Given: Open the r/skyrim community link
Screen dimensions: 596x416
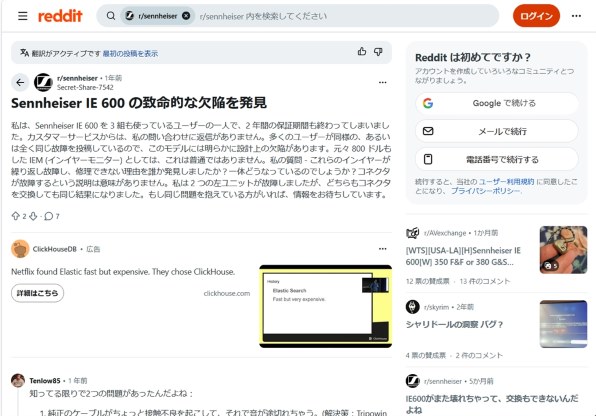Looking at the screenshot, I should pyautogui.click(x=436, y=307).
